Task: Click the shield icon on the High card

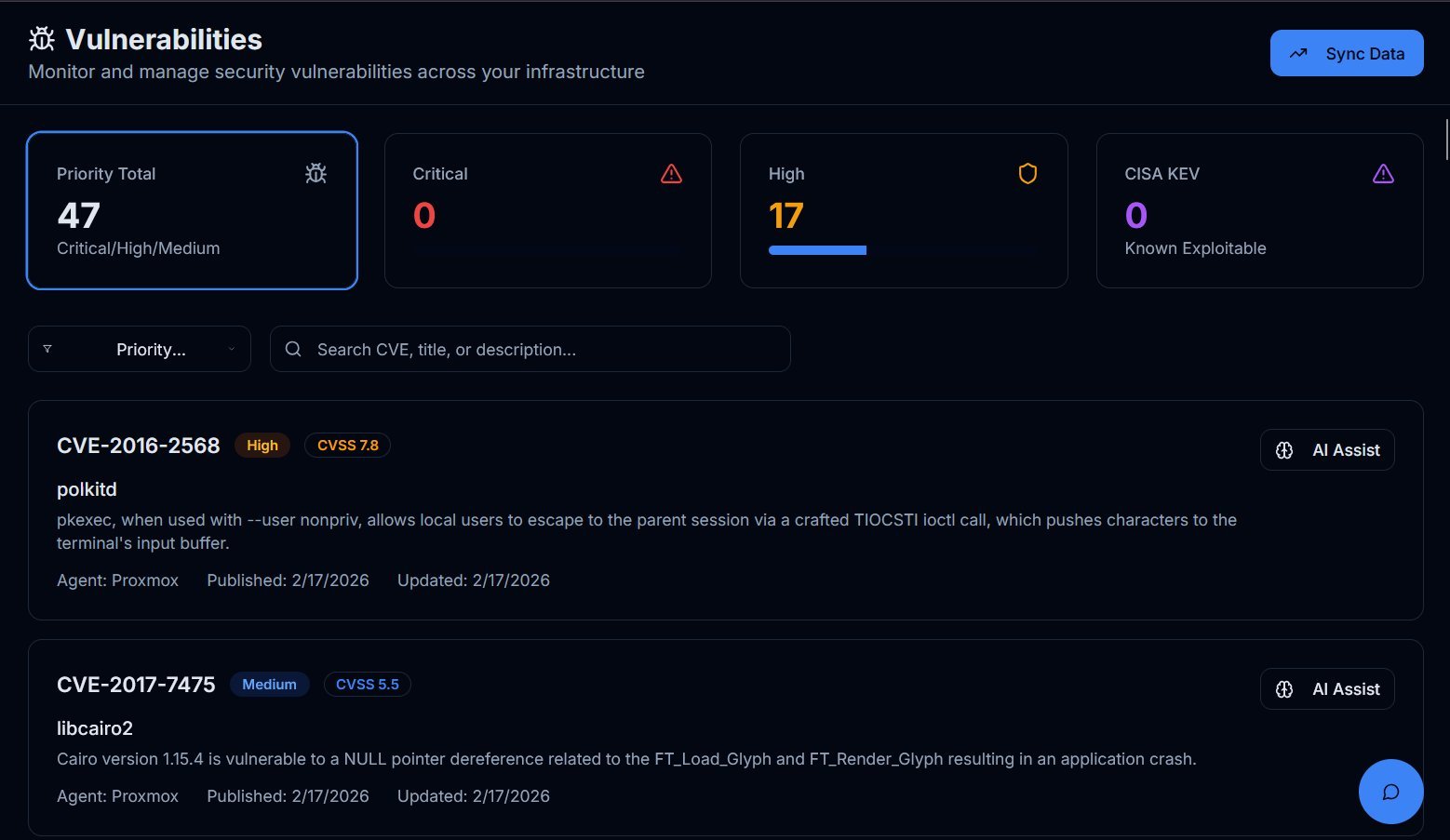Action: 1027,173
